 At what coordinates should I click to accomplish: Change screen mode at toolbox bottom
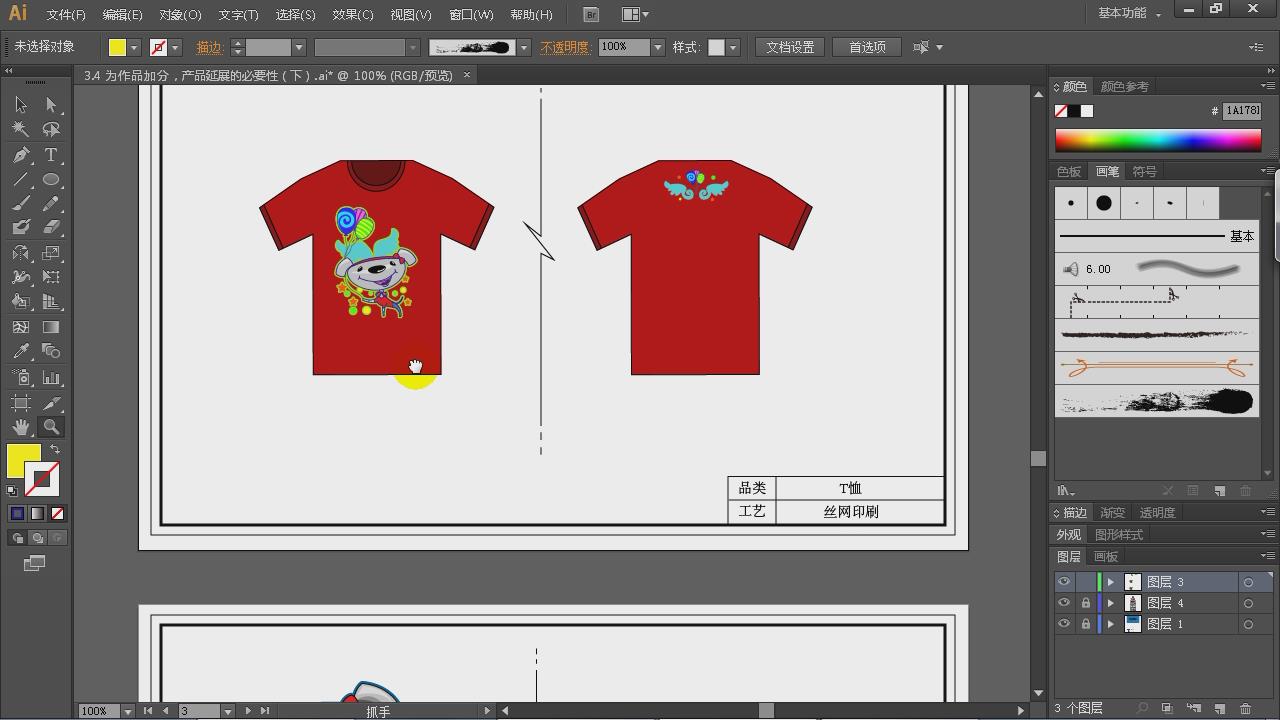[35, 564]
